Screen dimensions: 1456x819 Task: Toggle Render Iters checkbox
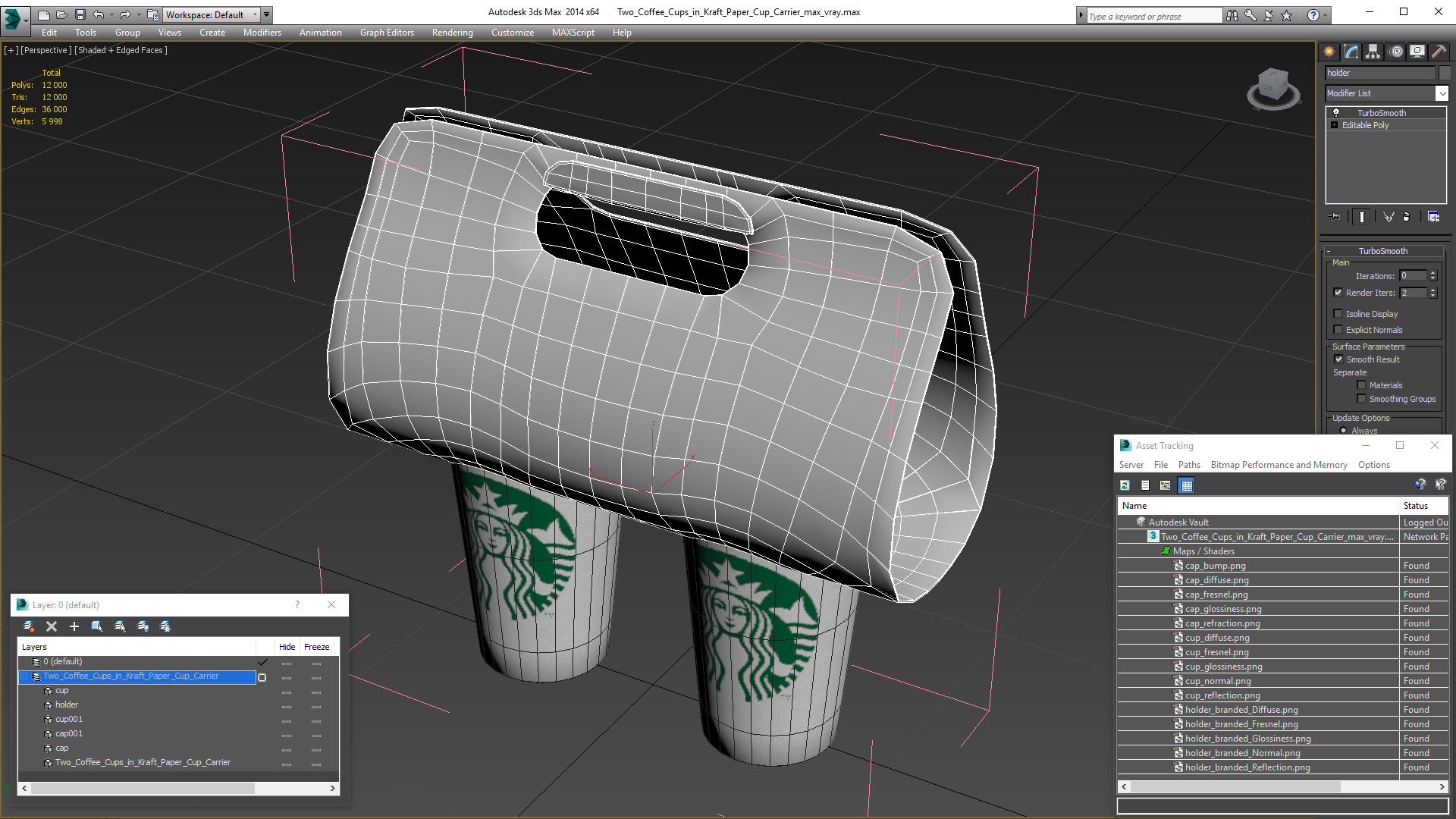pyautogui.click(x=1338, y=293)
